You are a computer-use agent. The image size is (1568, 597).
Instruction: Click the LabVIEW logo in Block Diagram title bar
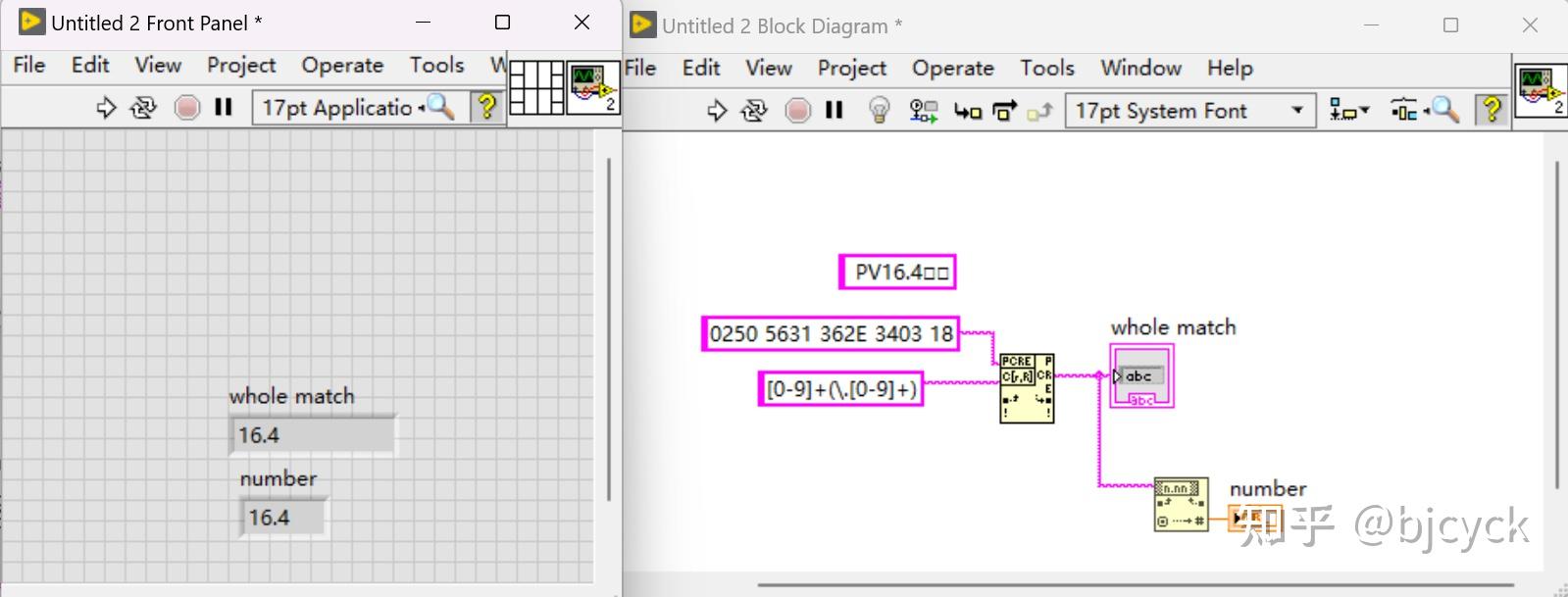[x=642, y=25]
